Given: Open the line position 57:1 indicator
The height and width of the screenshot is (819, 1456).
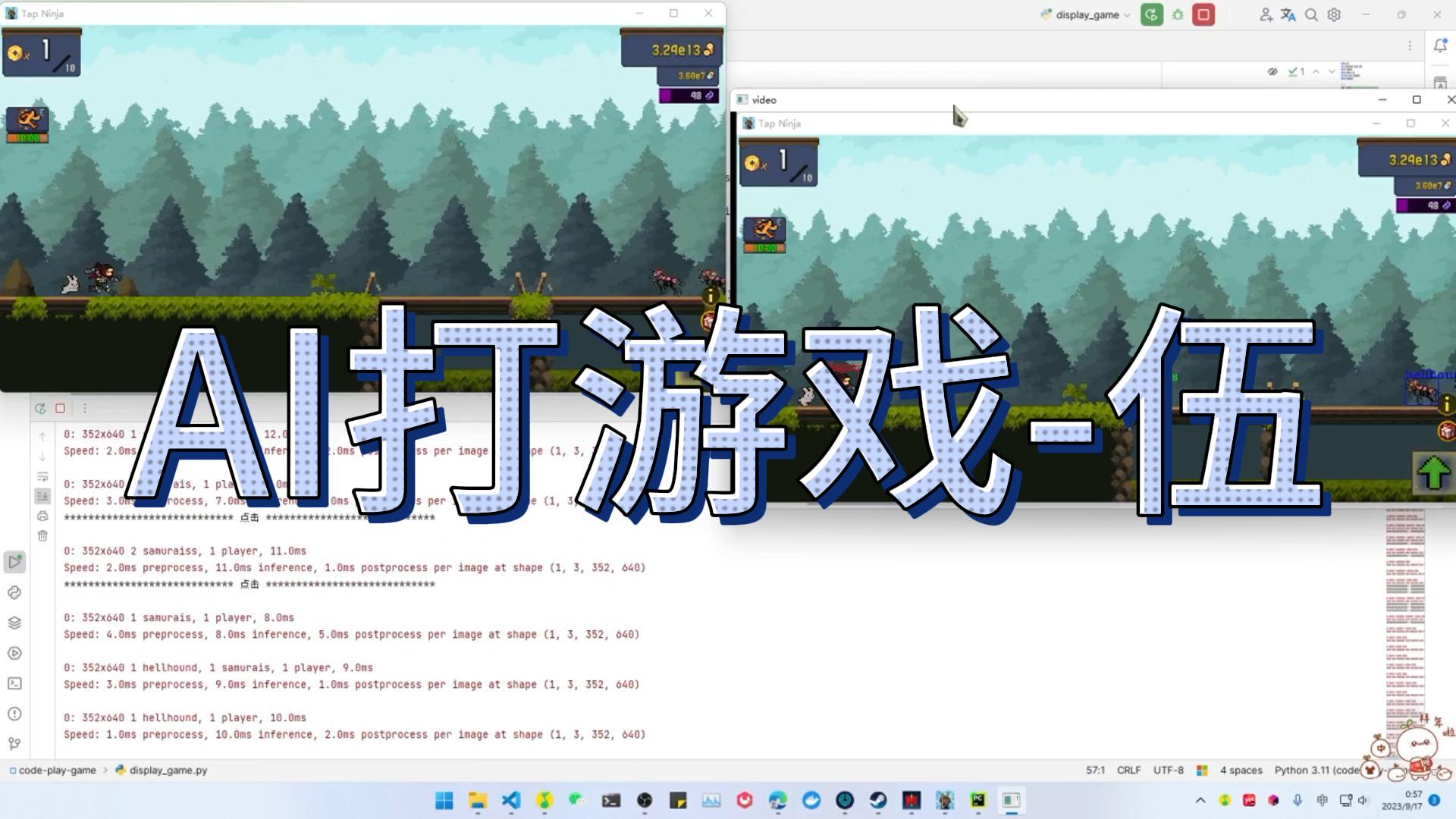Looking at the screenshot, I should [x=1095, y=770].
